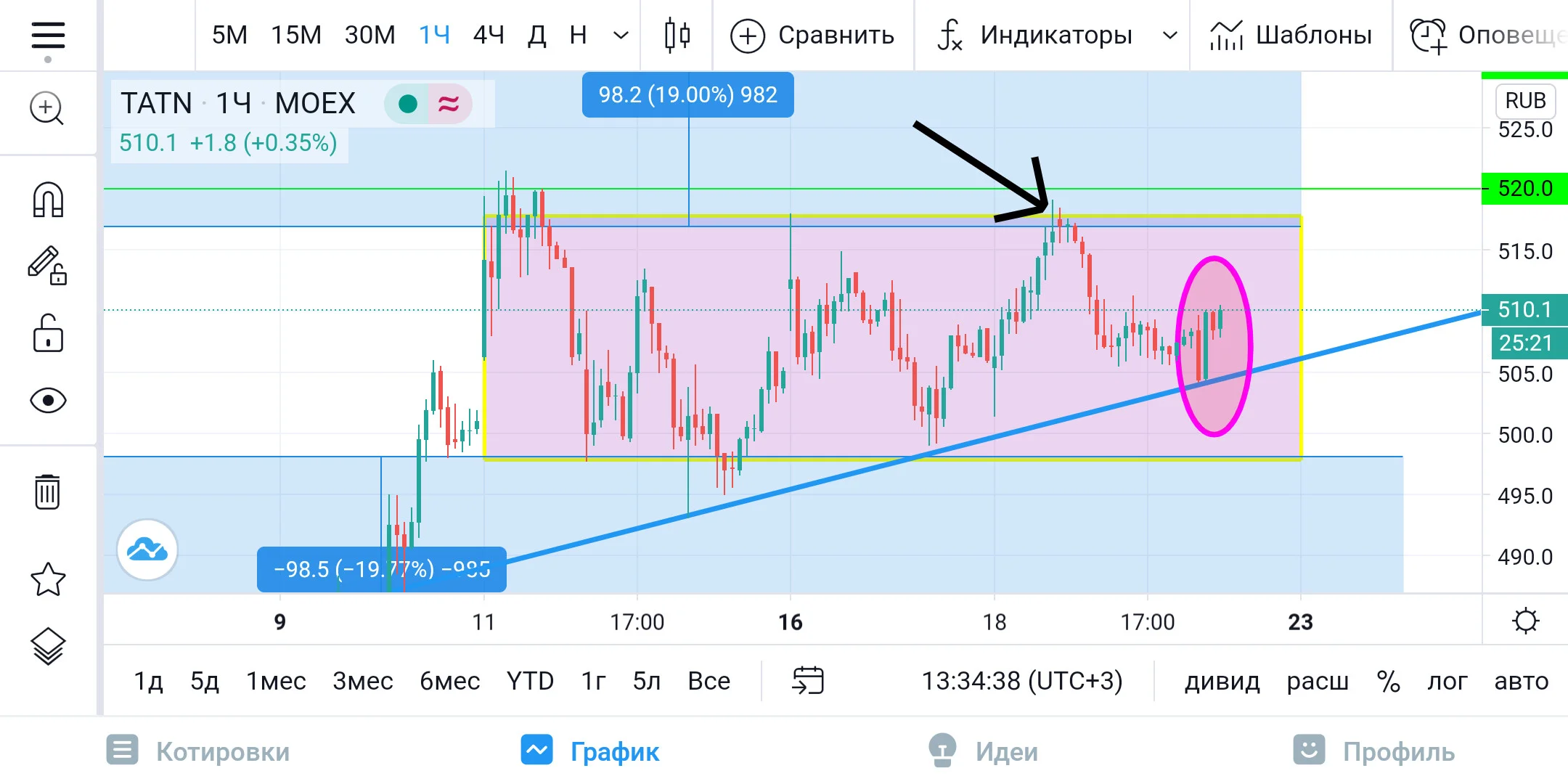Image resolution: width=1568 pixels, height=784 pixels.
Task: Switch to the daily Д timeframe
Action: click(537, 35)
